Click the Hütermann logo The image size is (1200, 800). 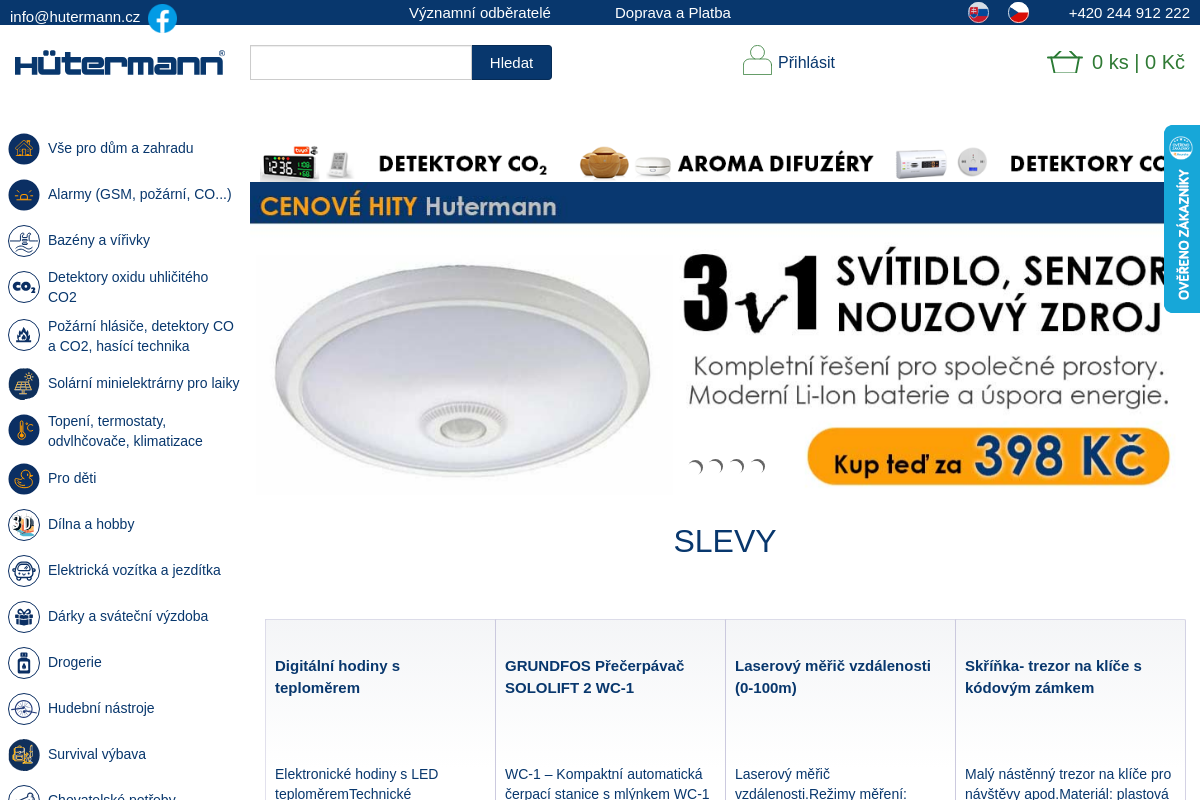click(120, 63)
